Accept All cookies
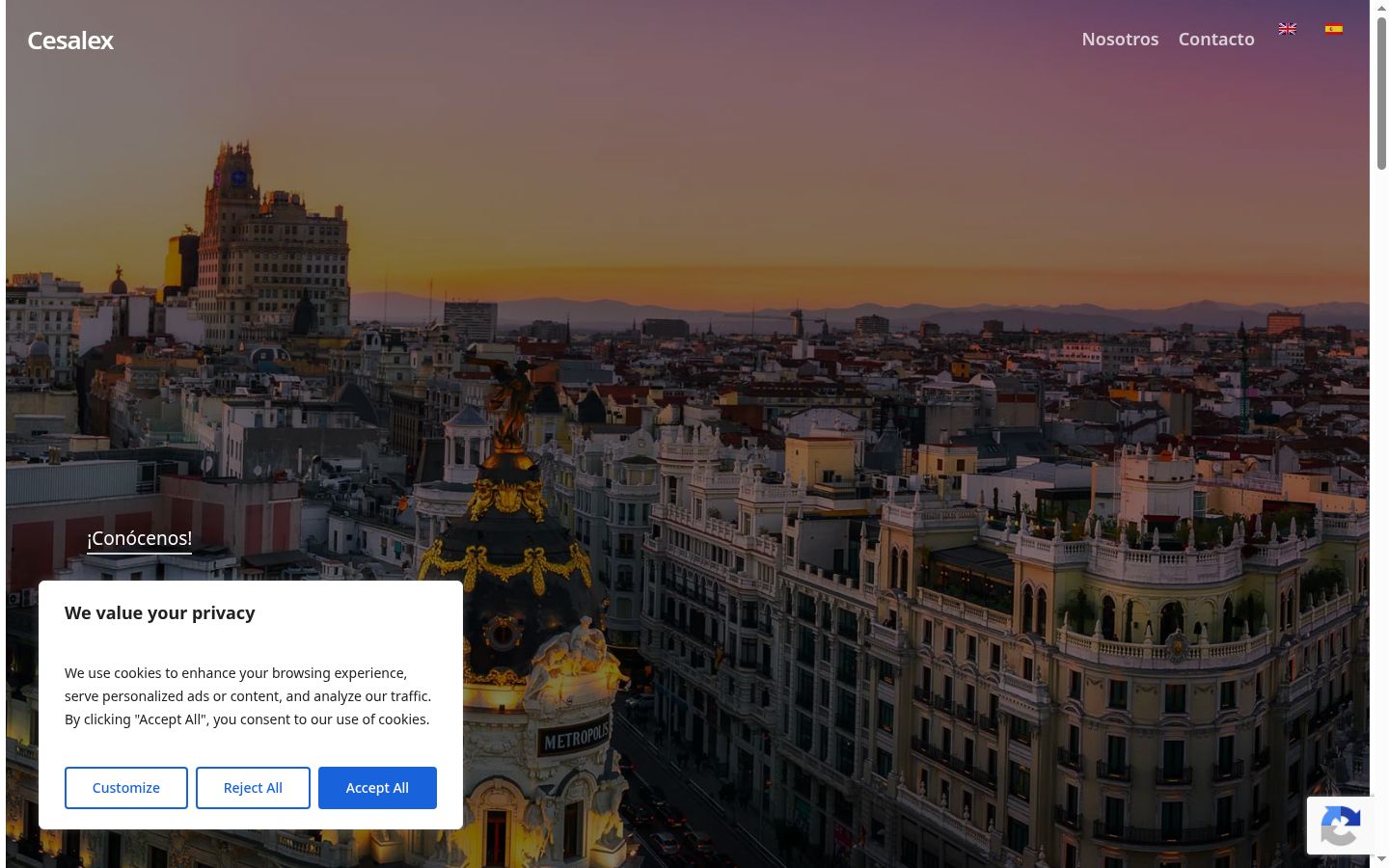The image size is (1389, 868). [x=377, y=788]
